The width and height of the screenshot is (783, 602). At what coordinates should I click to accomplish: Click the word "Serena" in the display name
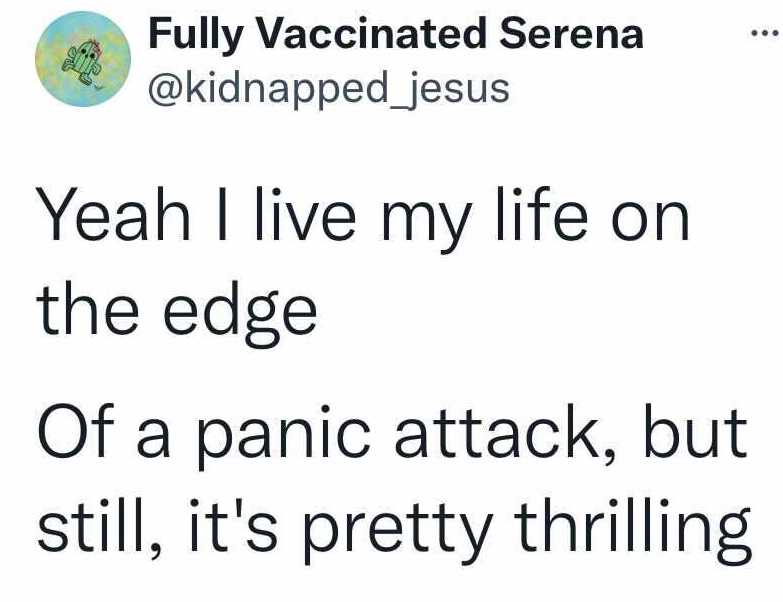tap(572, 34)
